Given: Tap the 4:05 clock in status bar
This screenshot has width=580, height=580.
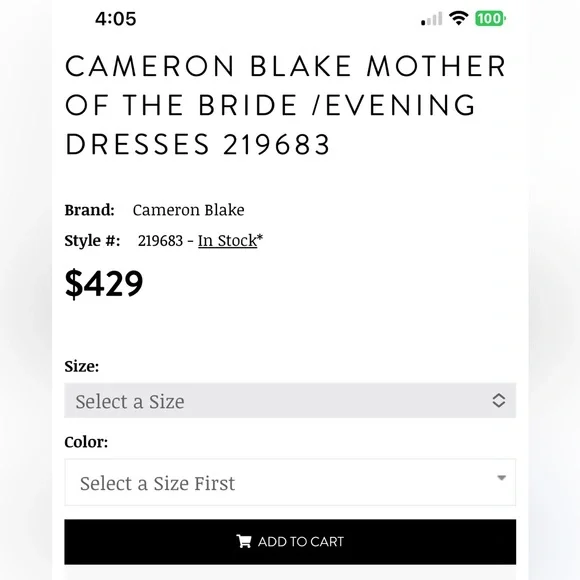Looking at the screenshot, I should pos(115,19).
